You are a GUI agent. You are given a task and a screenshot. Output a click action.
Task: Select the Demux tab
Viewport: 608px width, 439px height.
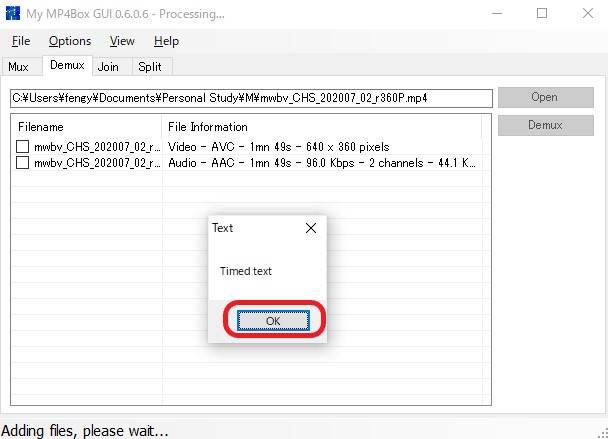point(67,65)
